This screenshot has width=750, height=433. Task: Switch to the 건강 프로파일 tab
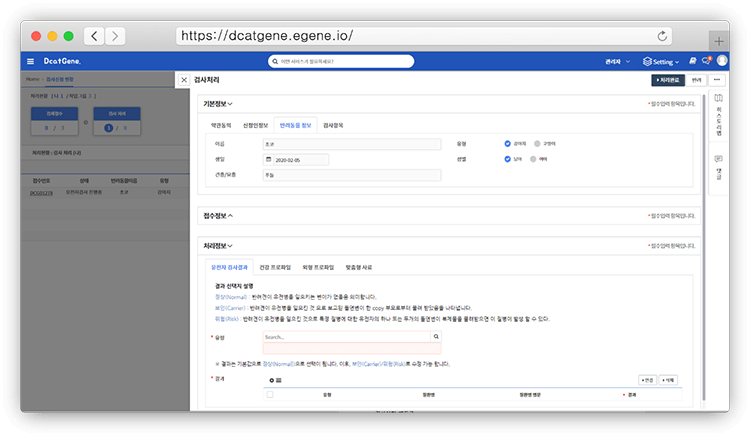click(275, 268)
